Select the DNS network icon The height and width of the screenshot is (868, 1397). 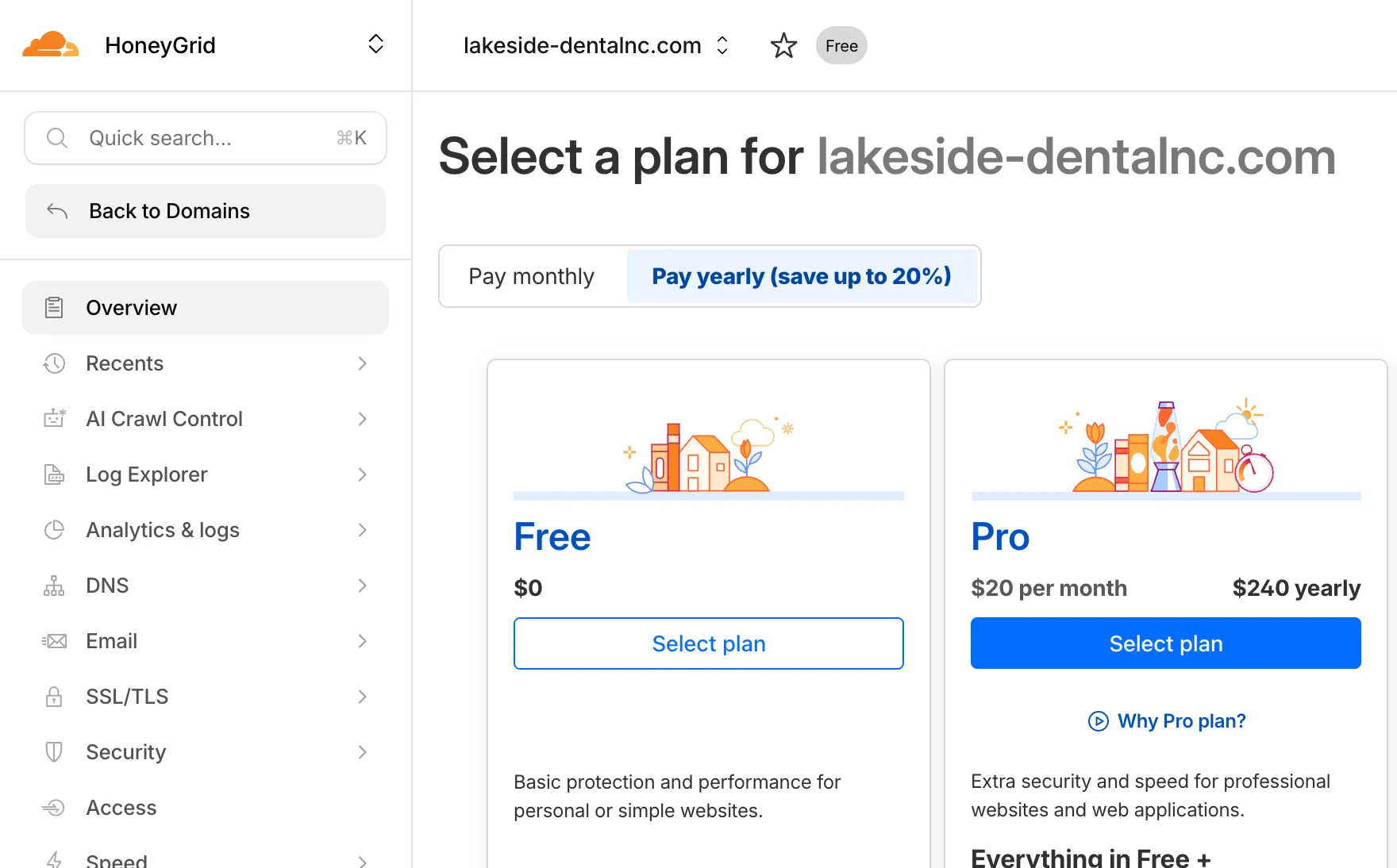(x=53, y=586)
